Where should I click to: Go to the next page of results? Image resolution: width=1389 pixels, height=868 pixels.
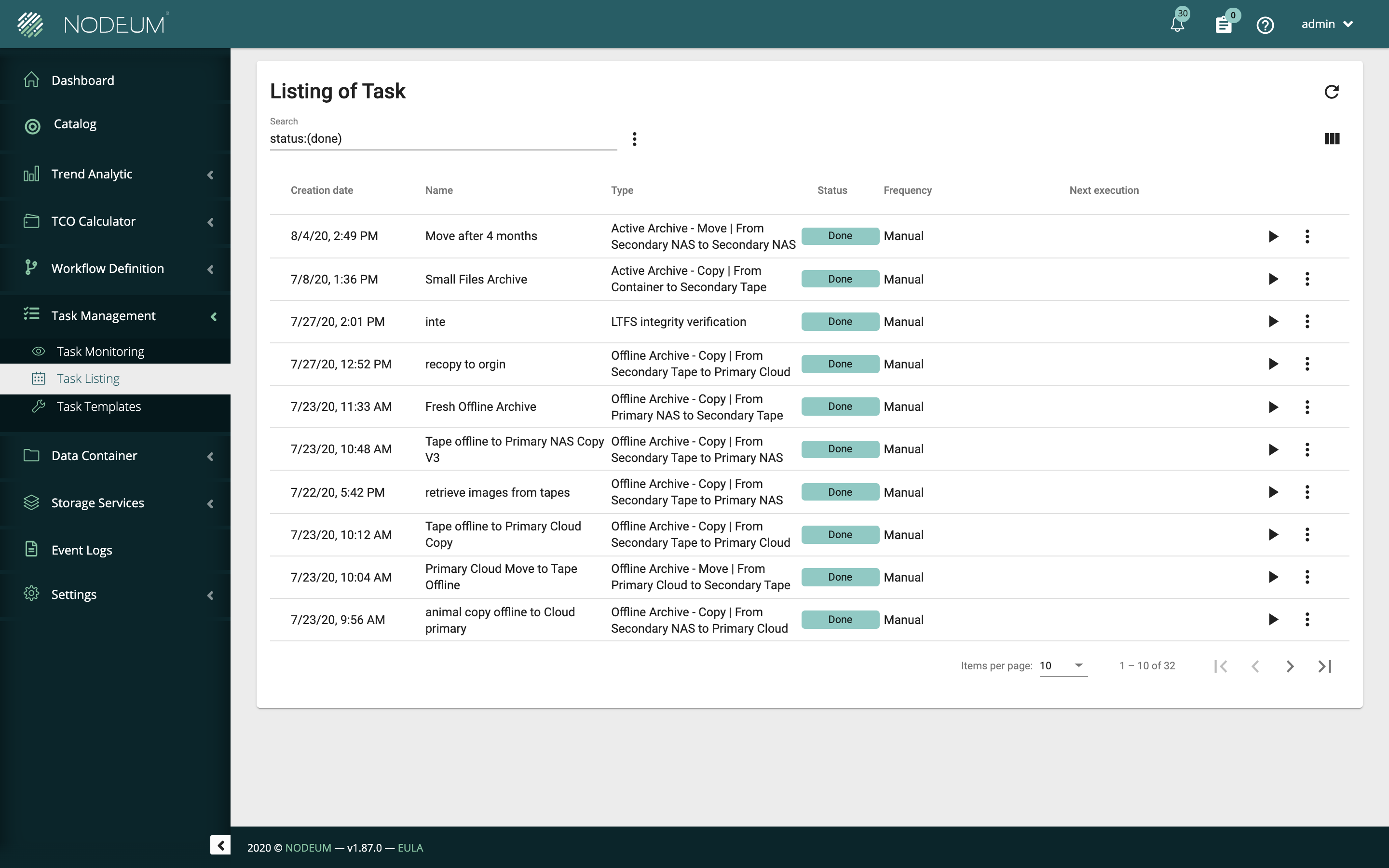(x=1290, y=666)
